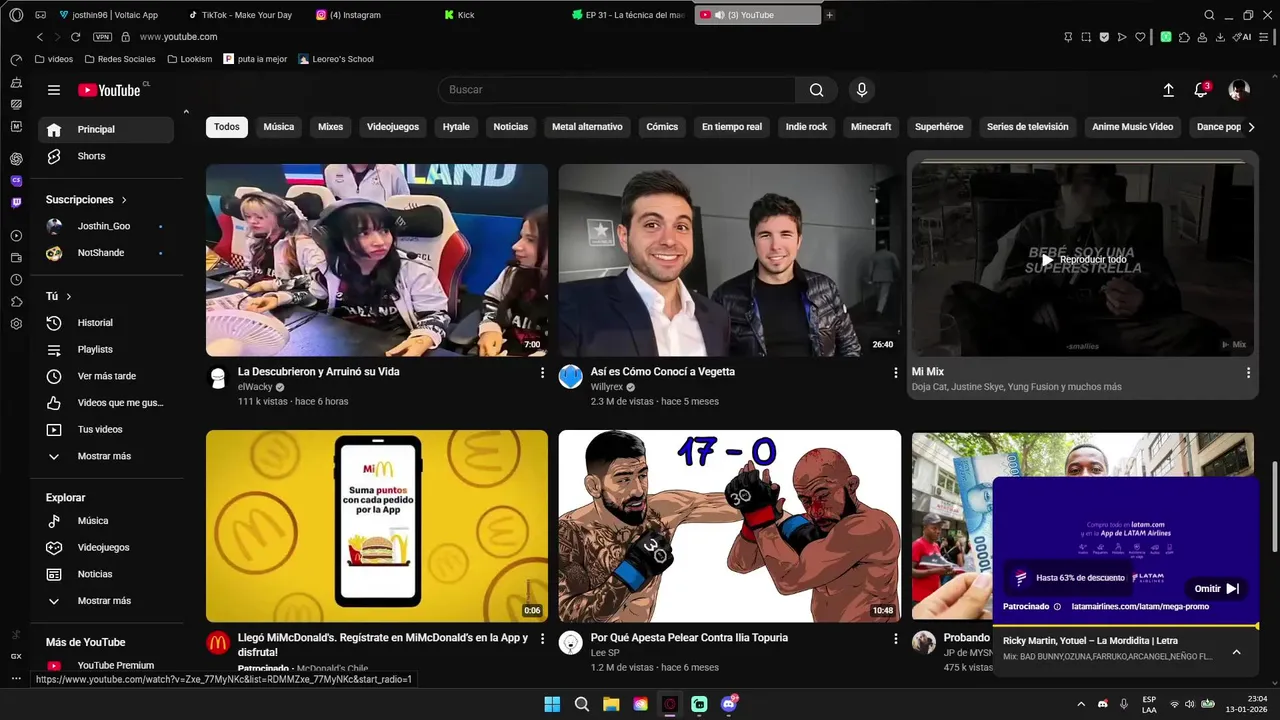Open options for Así es Cómo video
Image resolution: width=1280 pixels, height=720 pixels.
click(x=896, y=372)
